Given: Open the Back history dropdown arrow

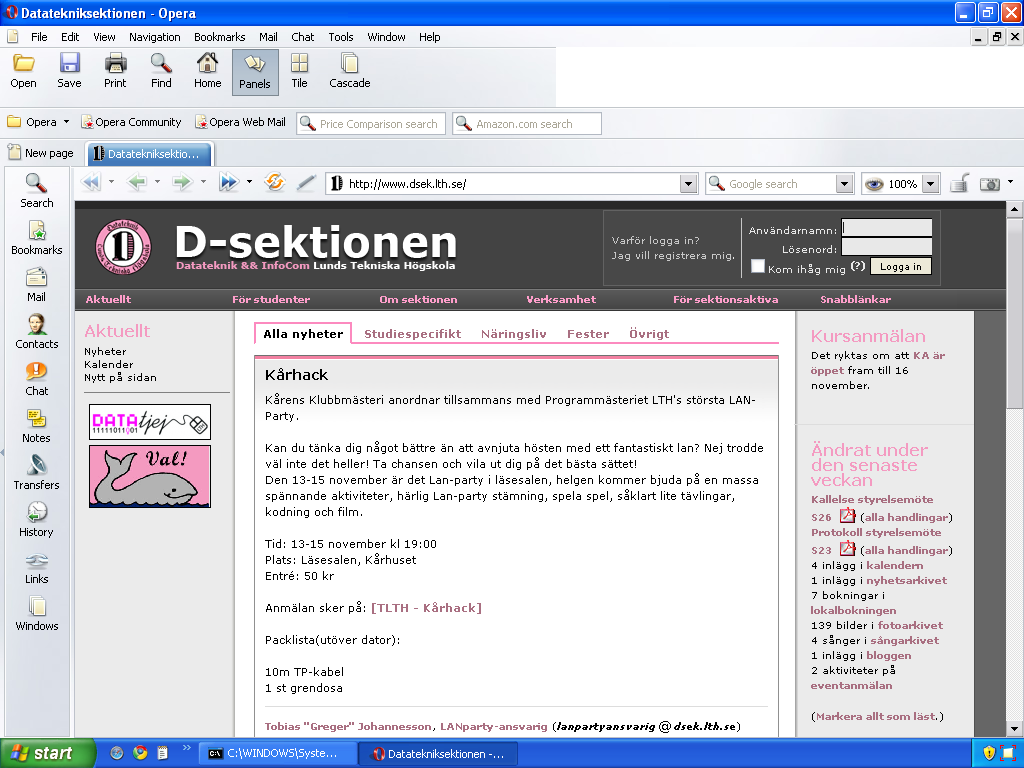Looking at the screenshot, I should pos(157,182).
